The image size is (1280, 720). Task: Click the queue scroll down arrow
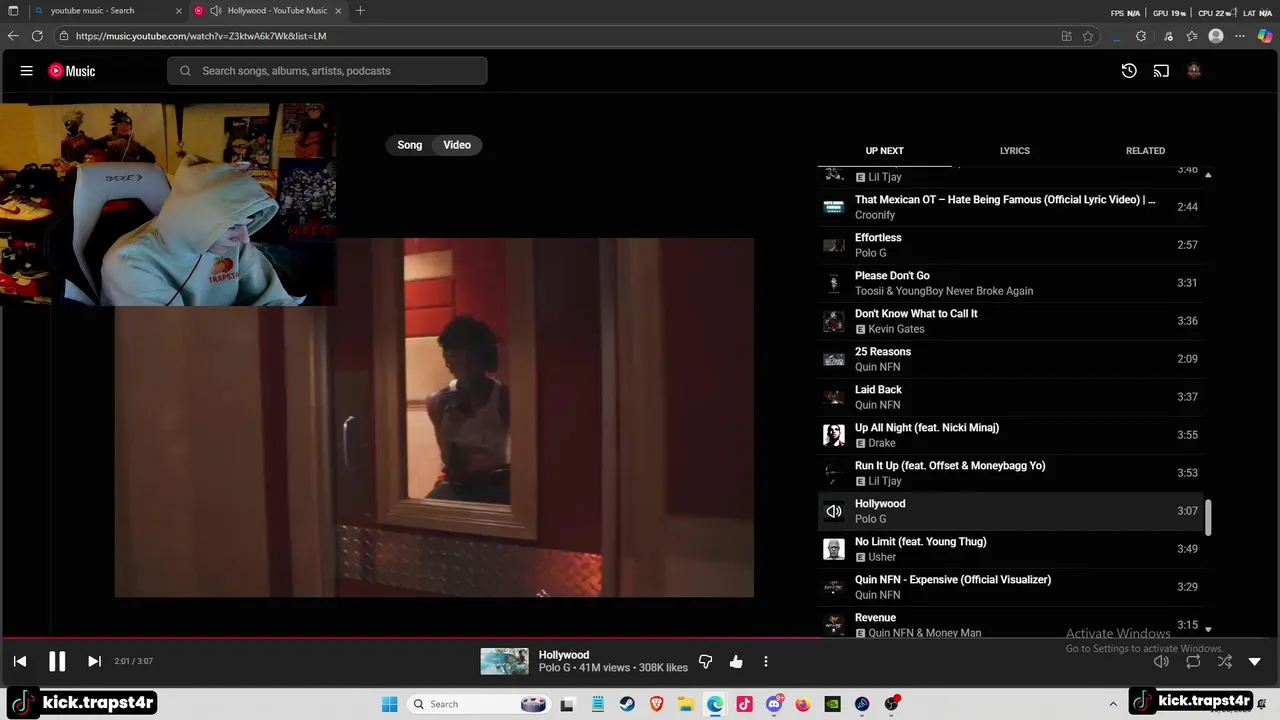pyautogui.click(x=1208, y=629)
